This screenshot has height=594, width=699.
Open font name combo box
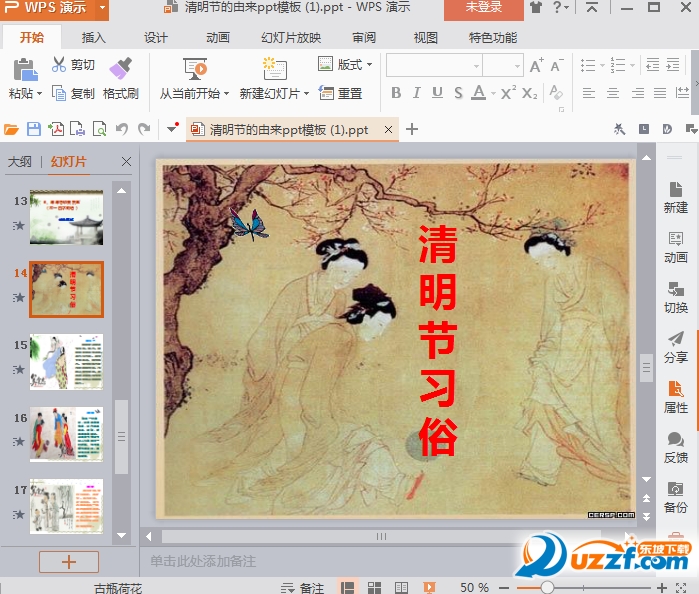434,66
